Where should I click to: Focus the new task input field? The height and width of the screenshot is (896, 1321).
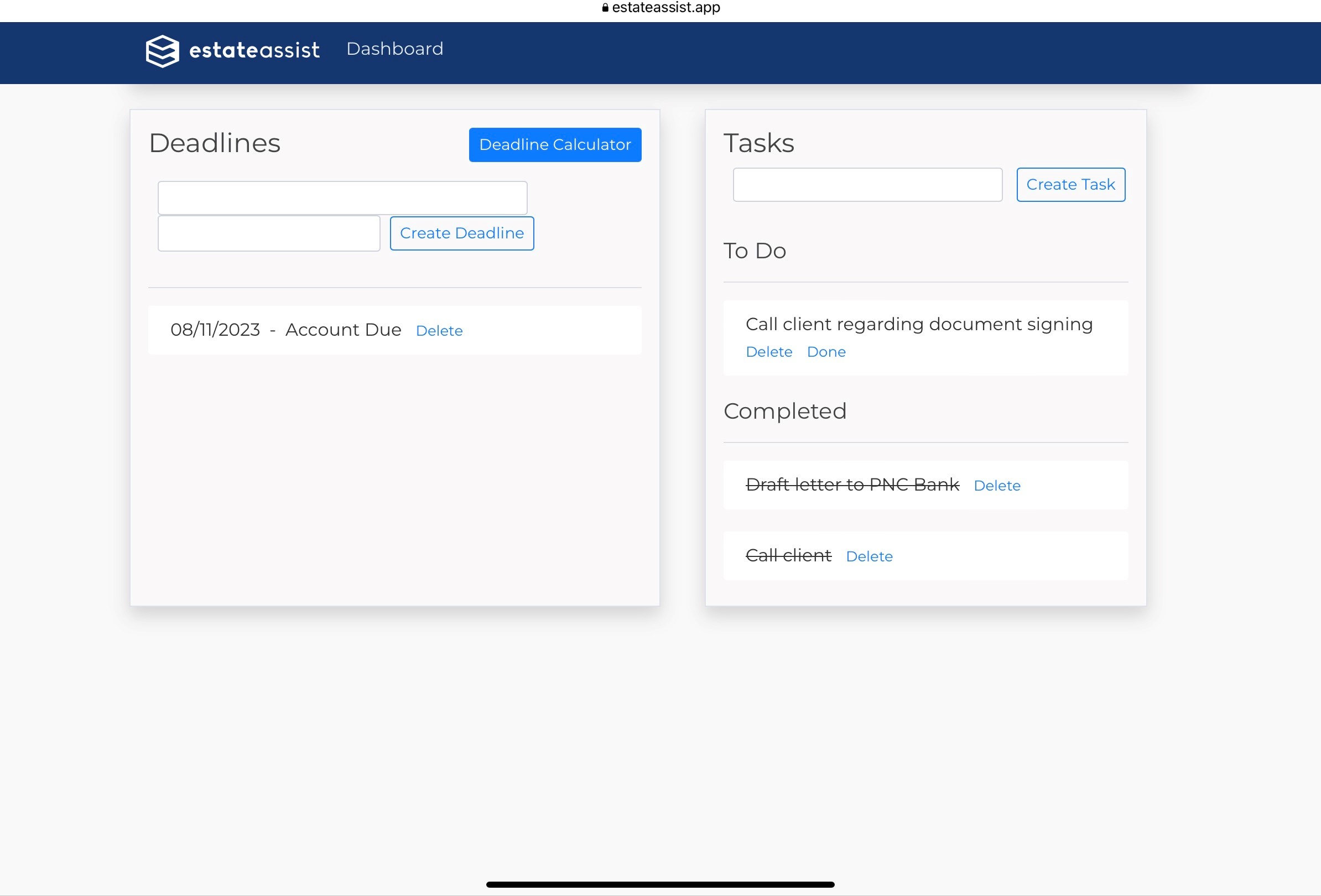867,185
